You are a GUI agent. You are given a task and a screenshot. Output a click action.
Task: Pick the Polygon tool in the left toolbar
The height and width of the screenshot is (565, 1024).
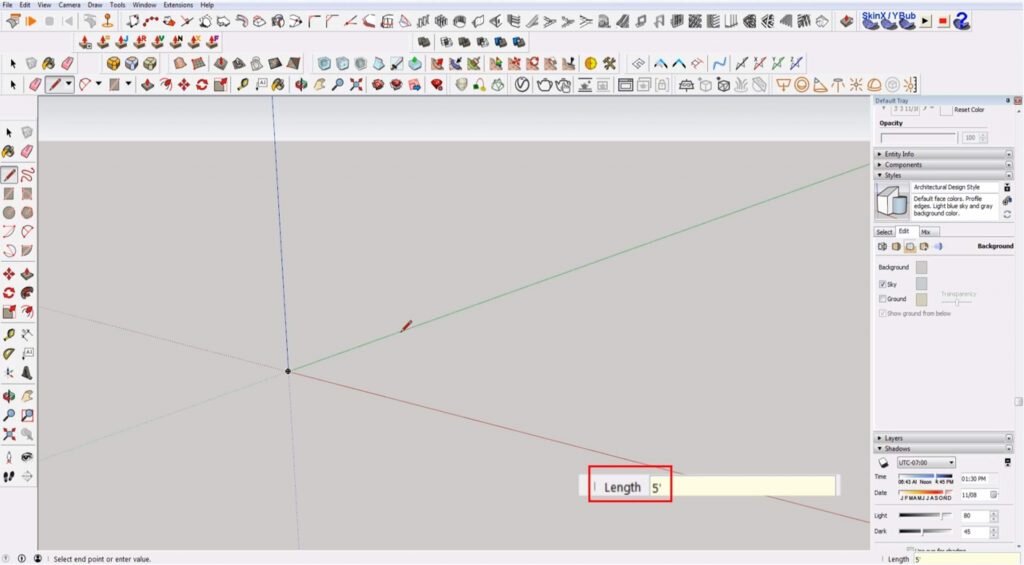[x=27, y=213]
